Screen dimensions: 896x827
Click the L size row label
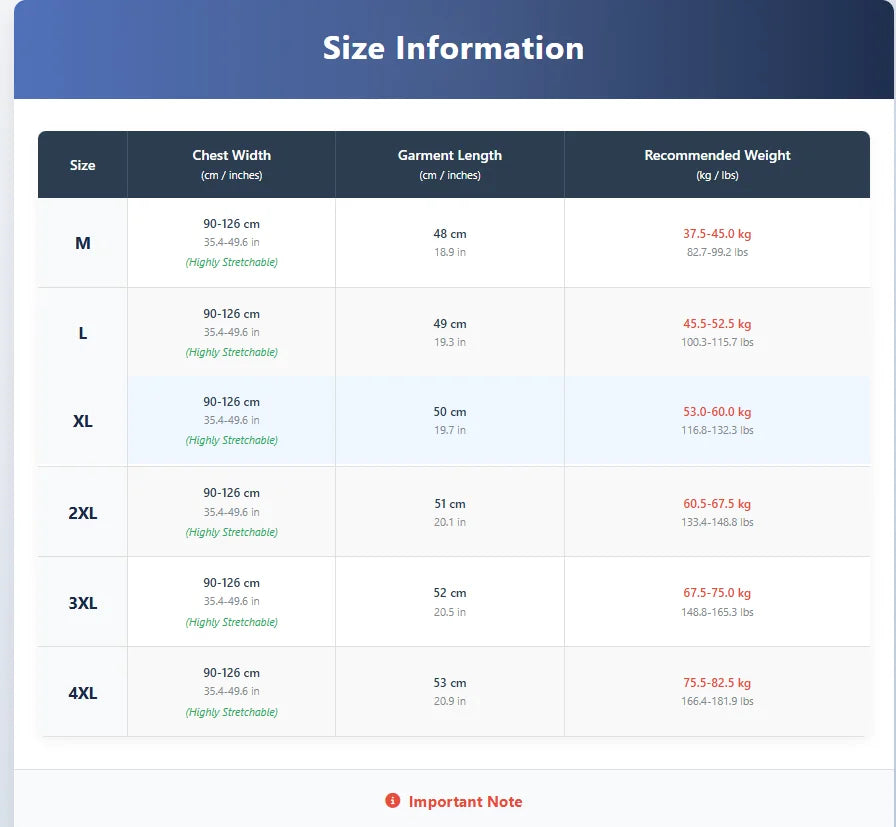(83, 333)
